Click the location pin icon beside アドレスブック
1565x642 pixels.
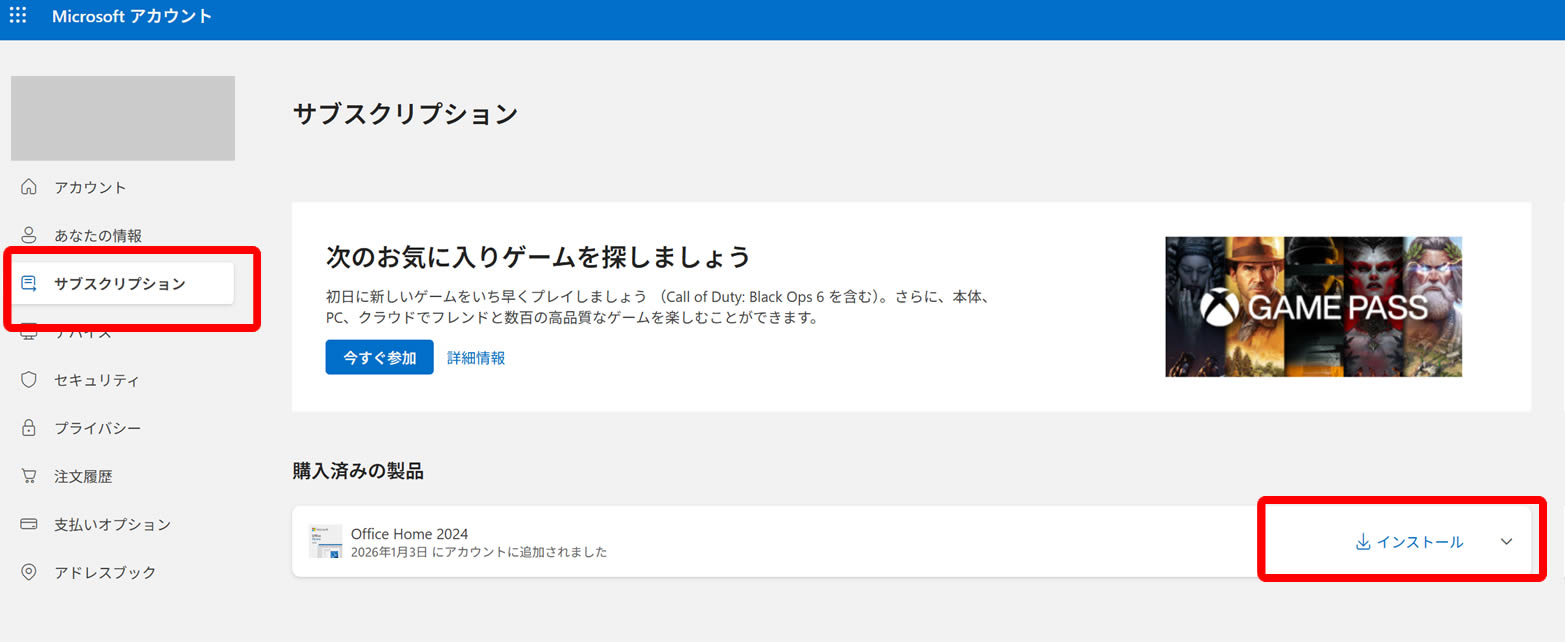tap(29, 572)
